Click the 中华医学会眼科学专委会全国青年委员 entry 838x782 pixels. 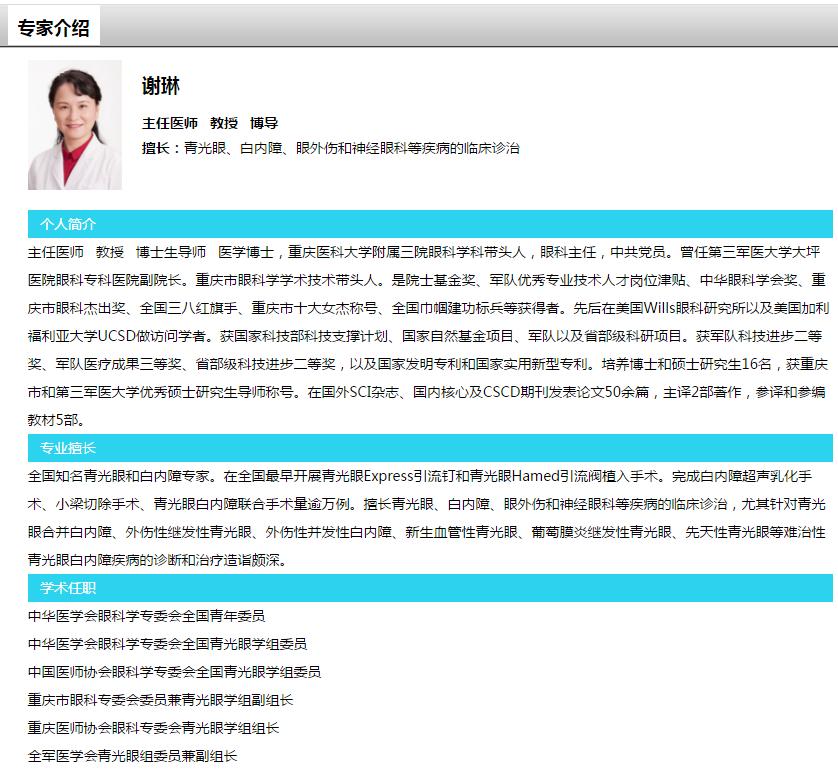pos(146,616)
